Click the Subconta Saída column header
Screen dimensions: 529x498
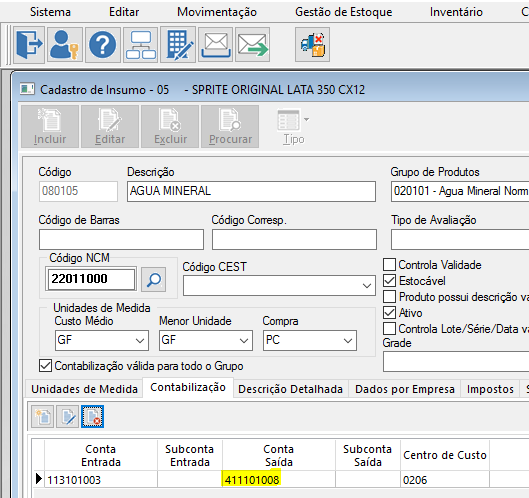point(368,455)
